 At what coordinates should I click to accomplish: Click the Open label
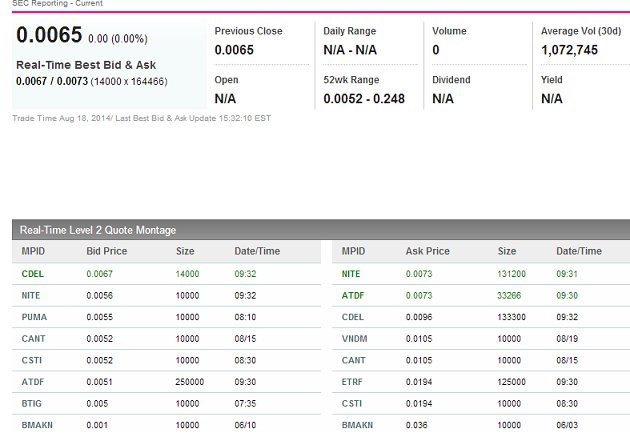pyautogui.click(x=226, y=80)
